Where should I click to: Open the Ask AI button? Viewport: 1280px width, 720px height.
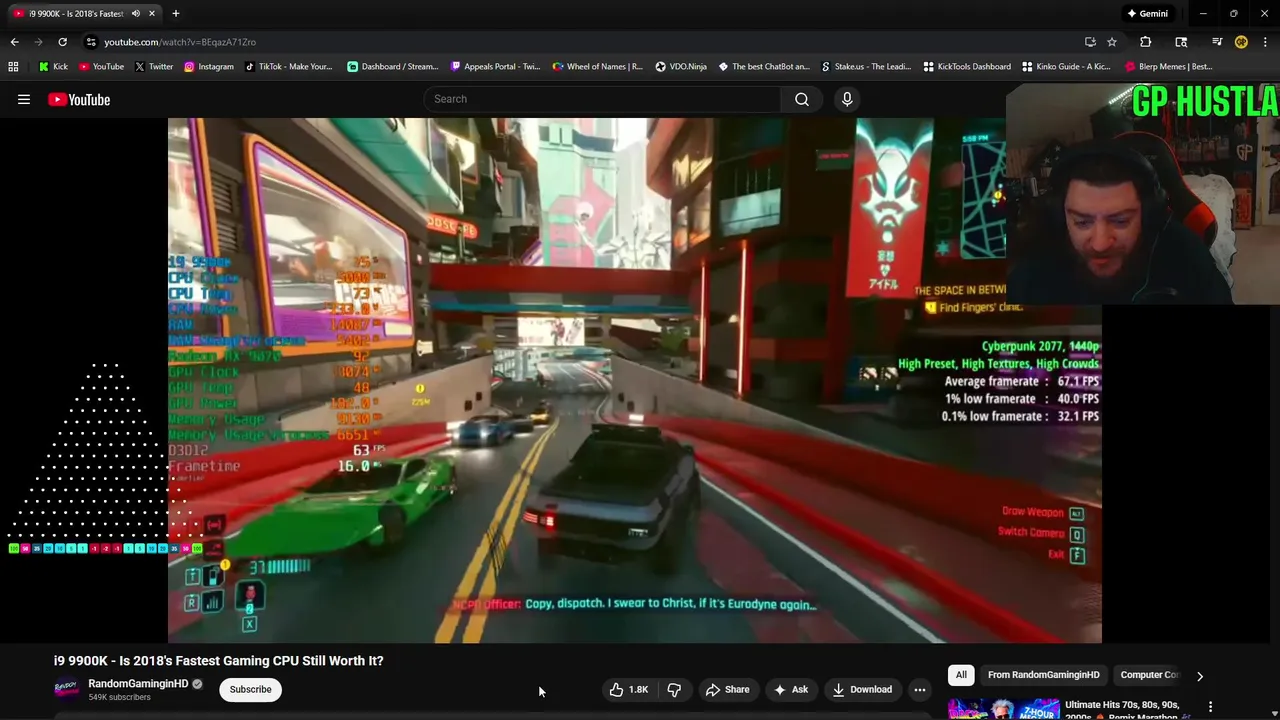coord(790,689)
